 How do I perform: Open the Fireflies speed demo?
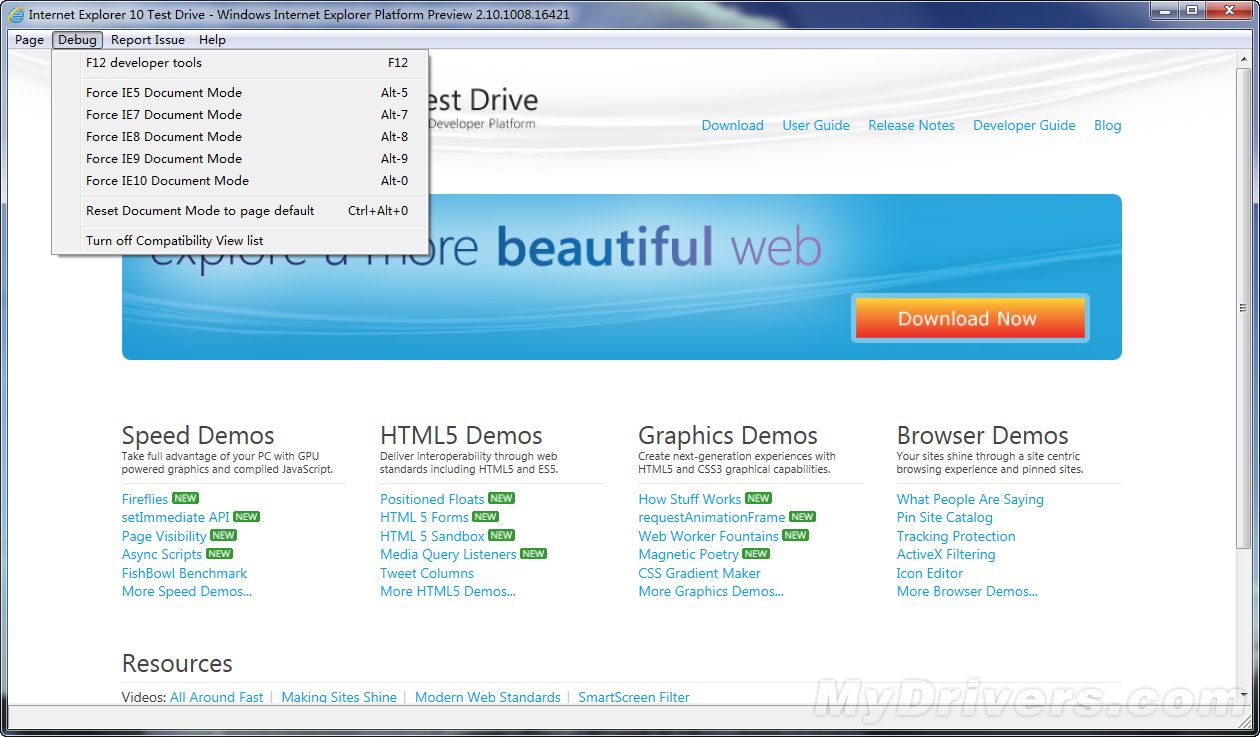pyautogui.click(x=145, y=499)
